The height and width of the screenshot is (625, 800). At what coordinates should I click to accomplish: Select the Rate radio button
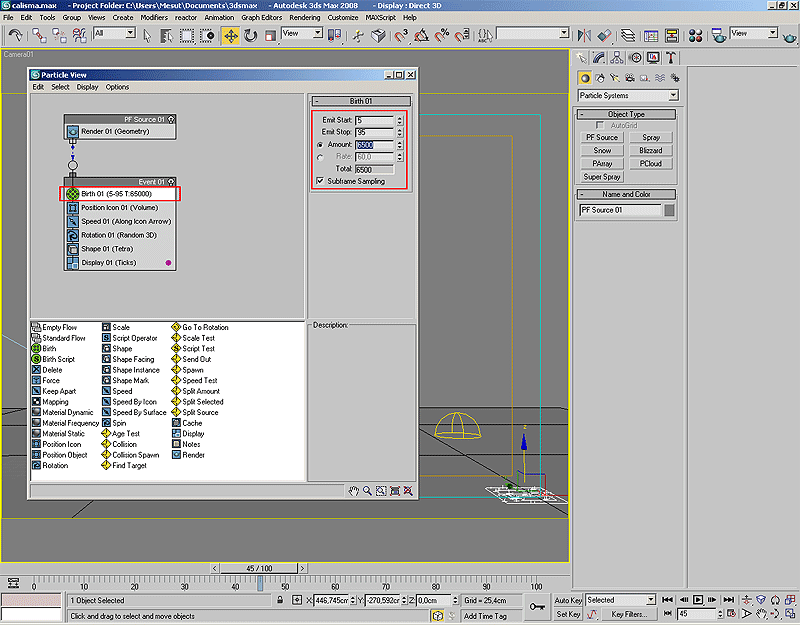(320, 157)
